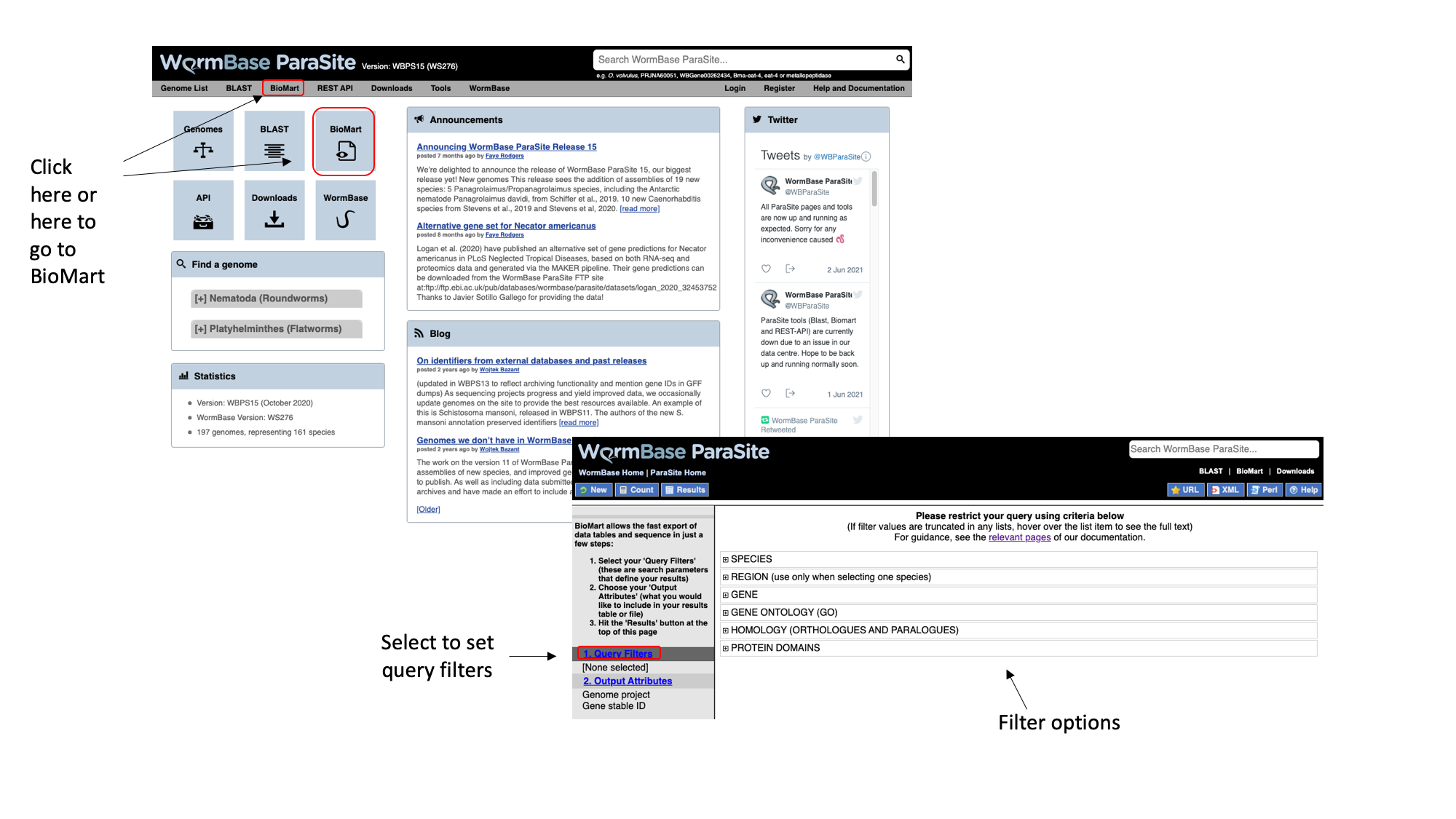Image resolution: width=1456 pixels, height=819 pixels.
Task: Open Help and Documentation
Action: (x=858, y=88)
